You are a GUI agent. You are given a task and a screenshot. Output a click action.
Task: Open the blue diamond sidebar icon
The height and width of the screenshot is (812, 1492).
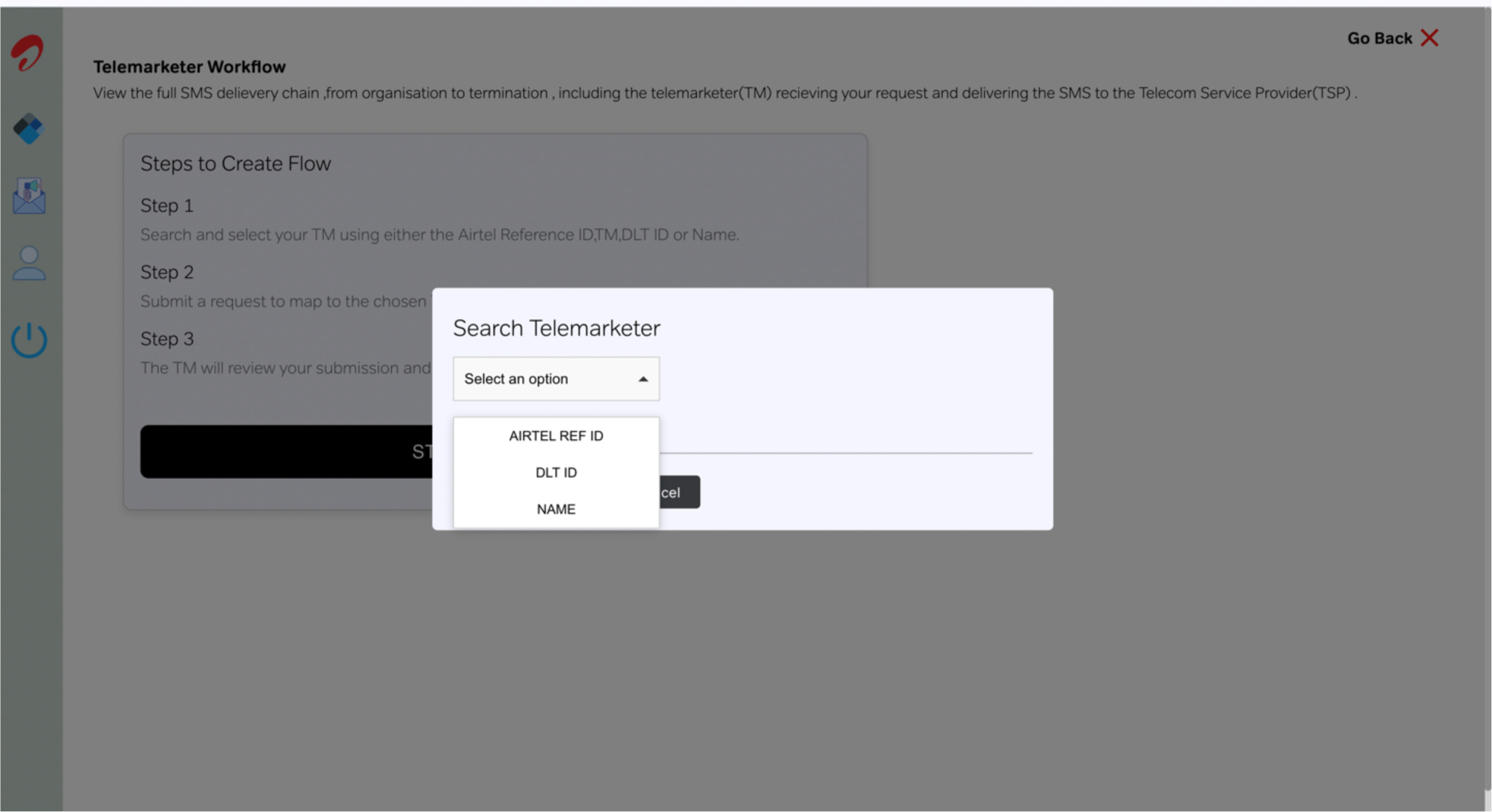29,129
